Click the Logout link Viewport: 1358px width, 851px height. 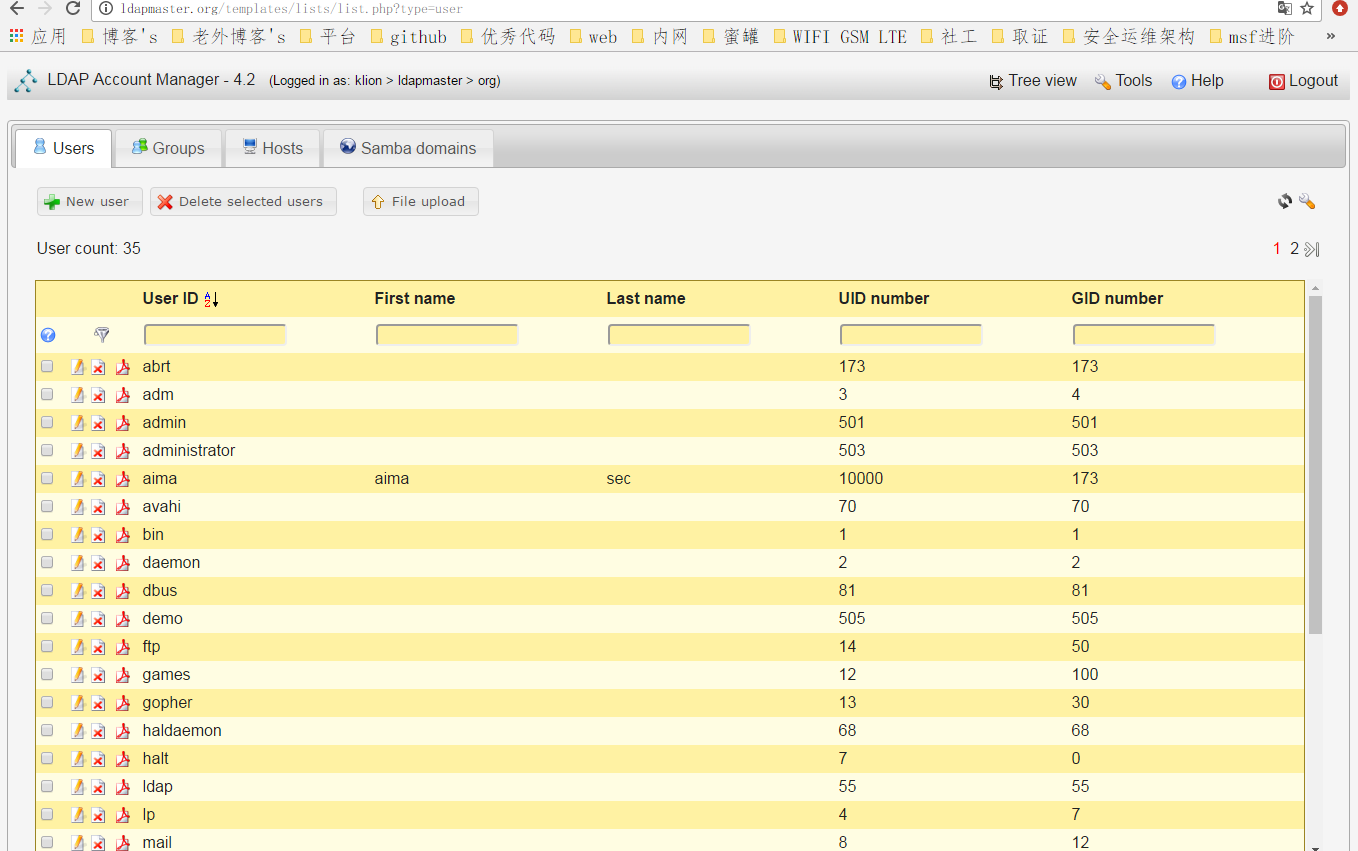[1303, 81]
